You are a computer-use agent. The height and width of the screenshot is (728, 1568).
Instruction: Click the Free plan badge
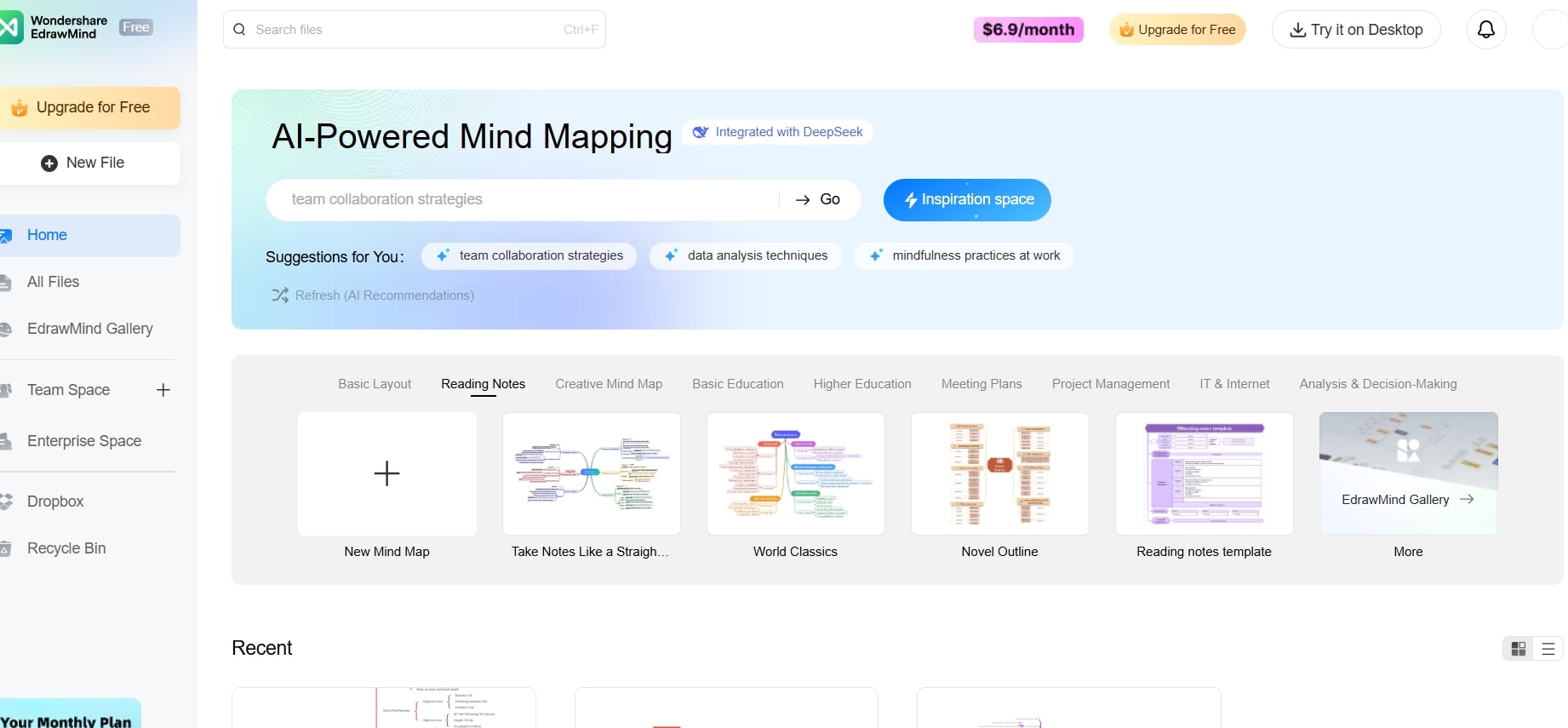[x=136, y=27]
